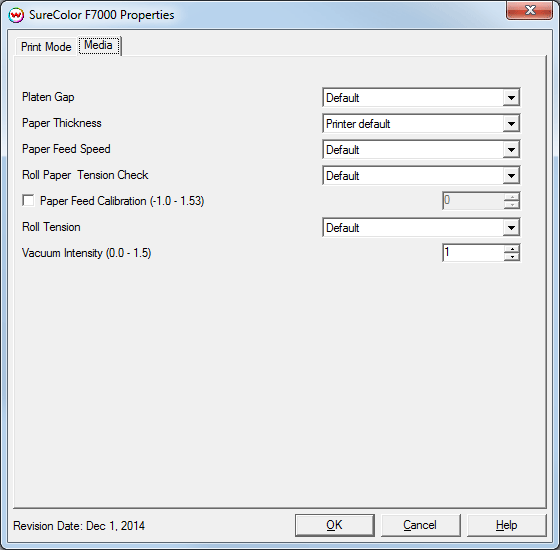Click the Roll Tension label

pos(51,227)
